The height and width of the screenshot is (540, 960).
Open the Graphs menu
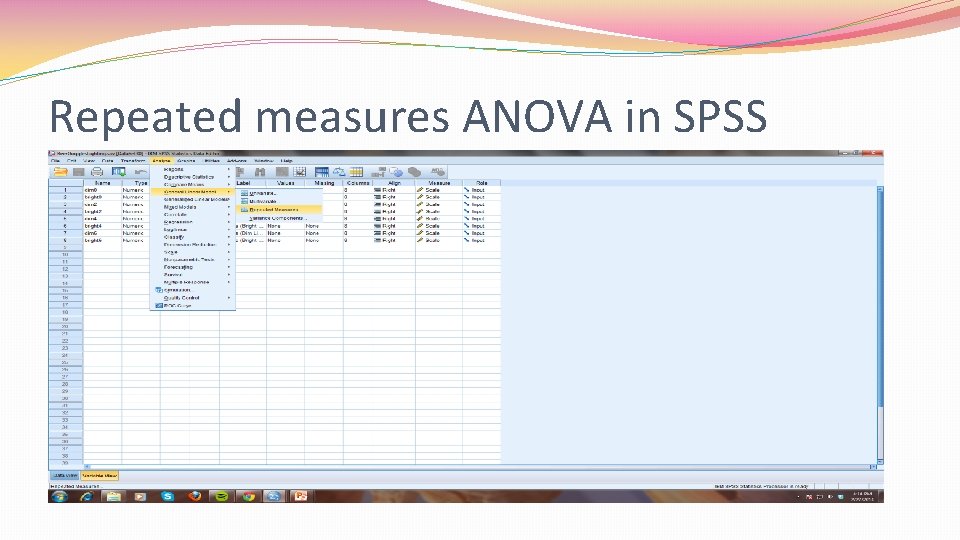[186, 161]
